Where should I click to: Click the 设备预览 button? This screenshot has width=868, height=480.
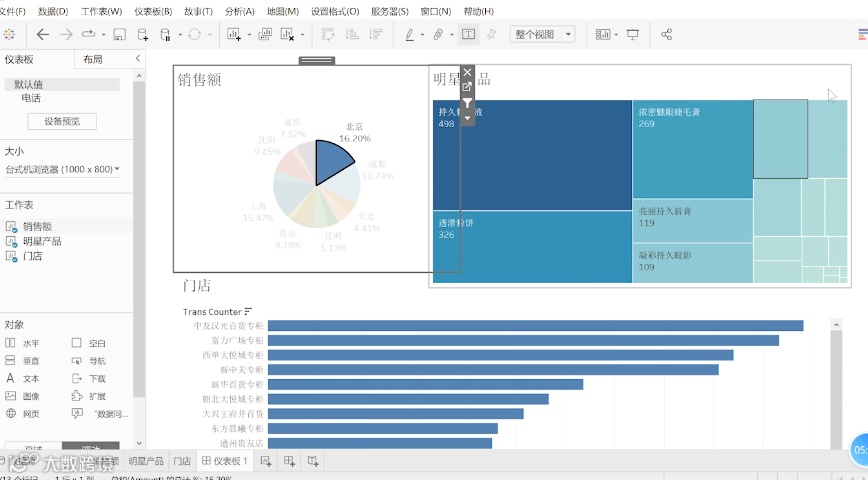point(62,121)
